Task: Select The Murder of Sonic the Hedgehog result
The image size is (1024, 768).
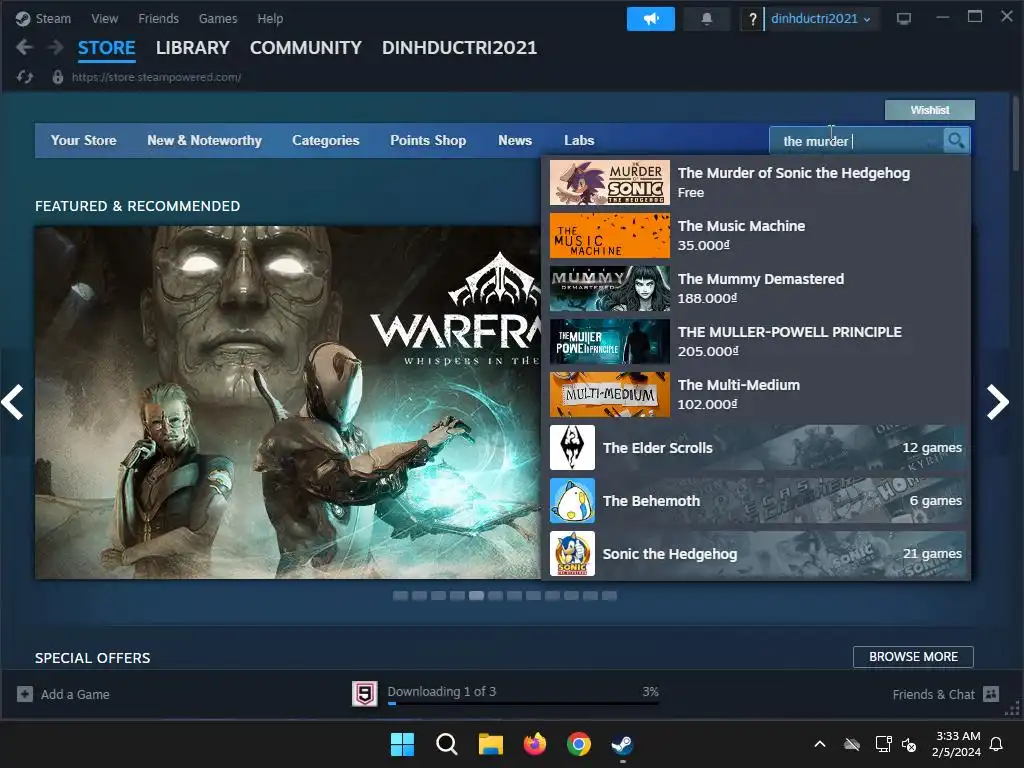Action: (x=758, y=183)
